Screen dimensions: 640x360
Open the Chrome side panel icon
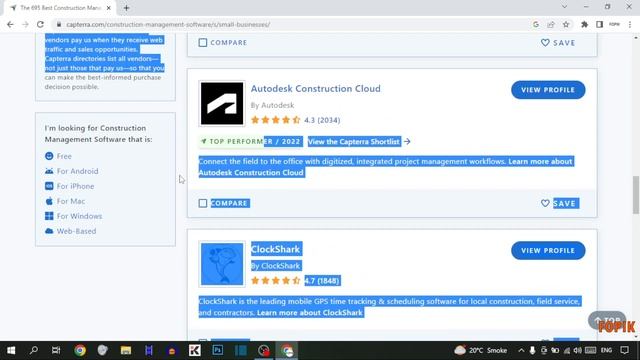pyautogui.click(x=599, y=24)
